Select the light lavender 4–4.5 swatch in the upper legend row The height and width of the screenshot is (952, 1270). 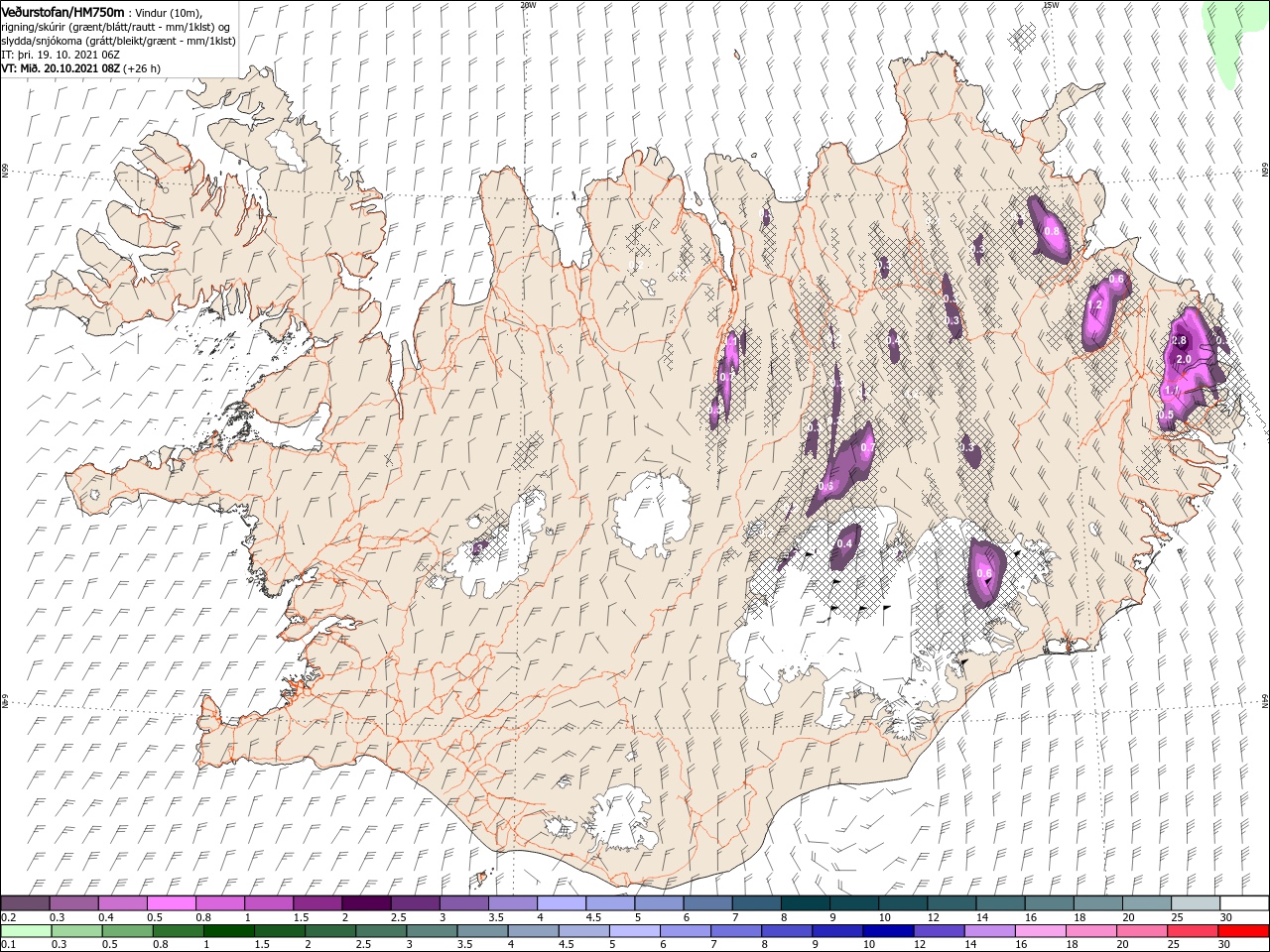point(561,903)
